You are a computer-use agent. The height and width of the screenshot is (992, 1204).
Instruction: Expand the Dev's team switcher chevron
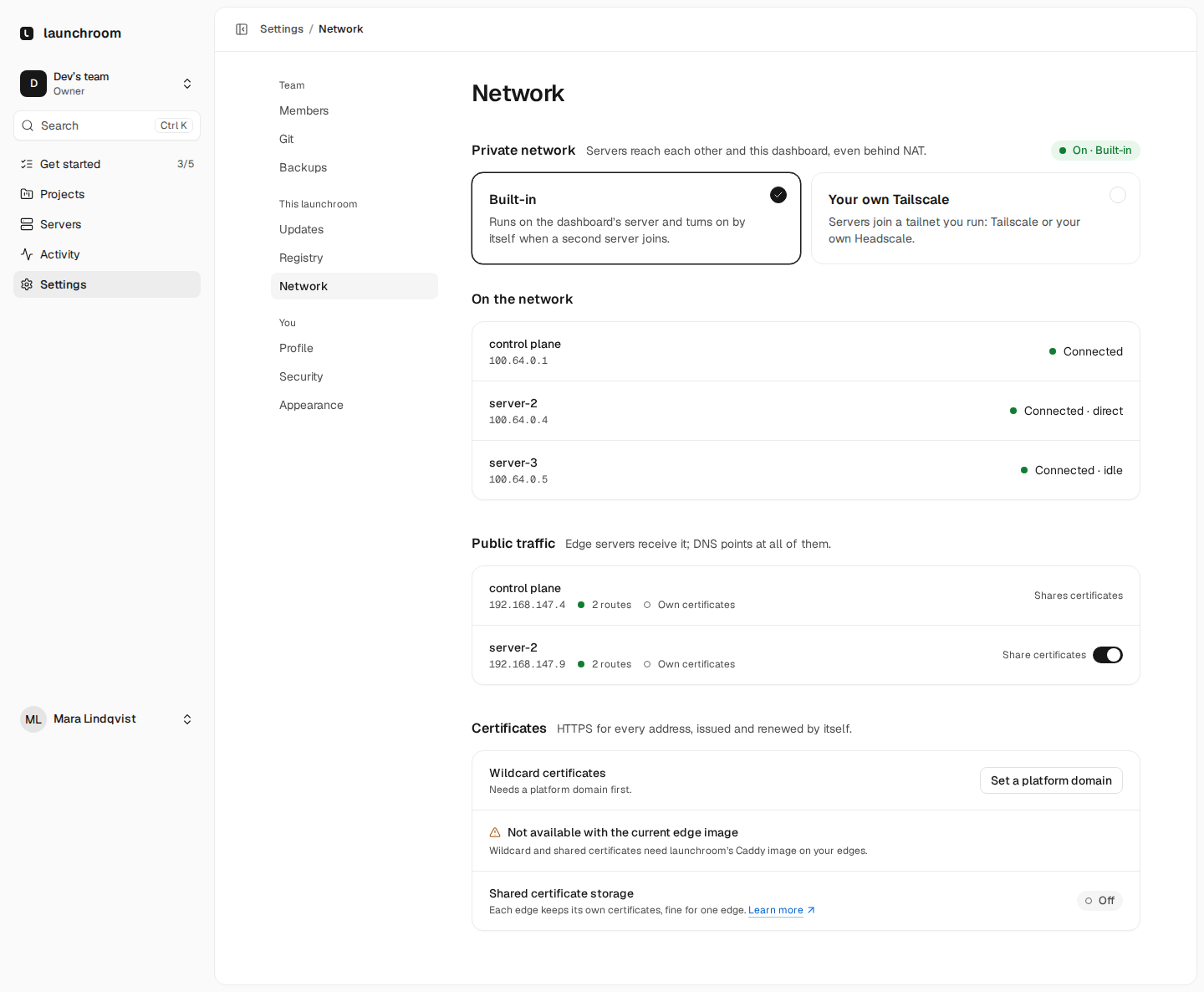187,84
